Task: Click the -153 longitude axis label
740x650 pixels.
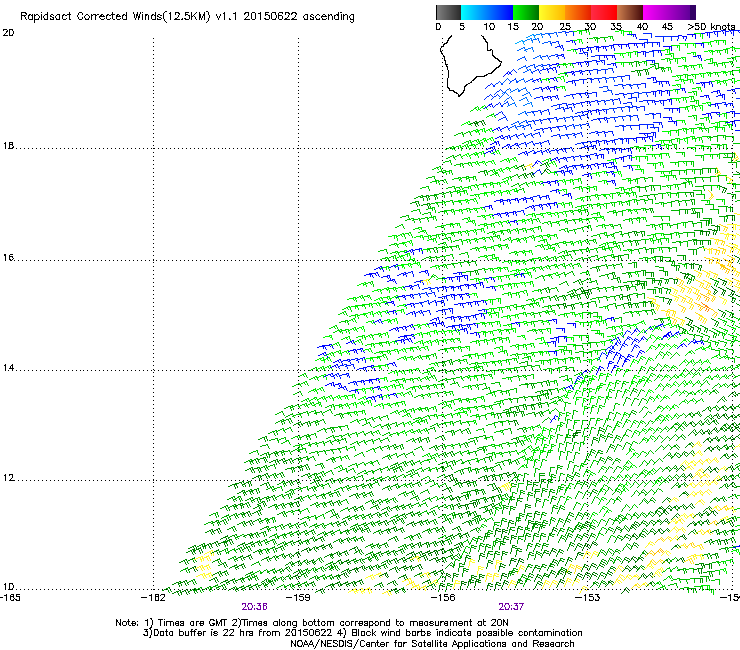Action: tap(588, 598)
